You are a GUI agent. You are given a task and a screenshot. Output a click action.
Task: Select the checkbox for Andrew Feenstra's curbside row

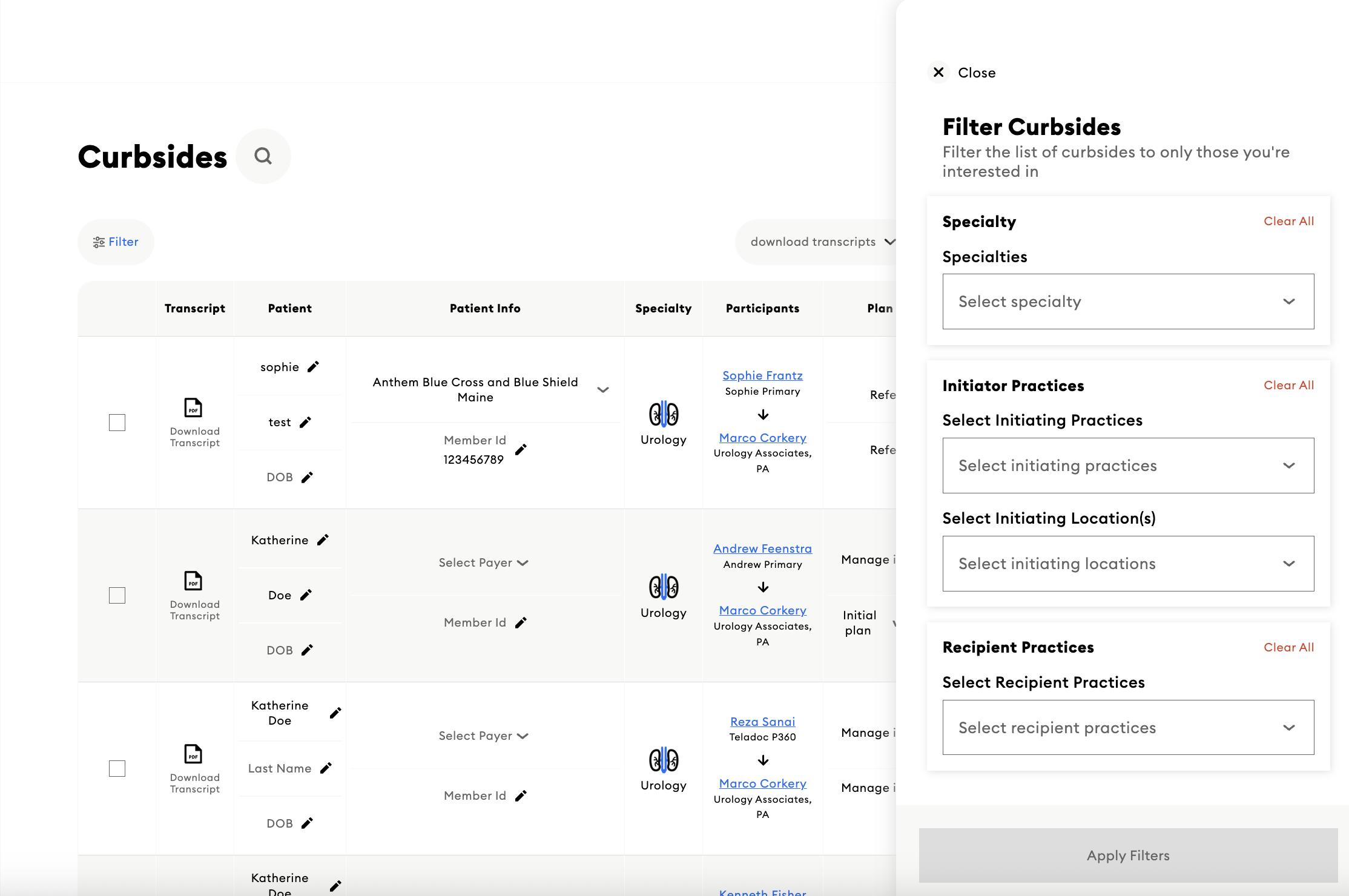pos(117,596)
